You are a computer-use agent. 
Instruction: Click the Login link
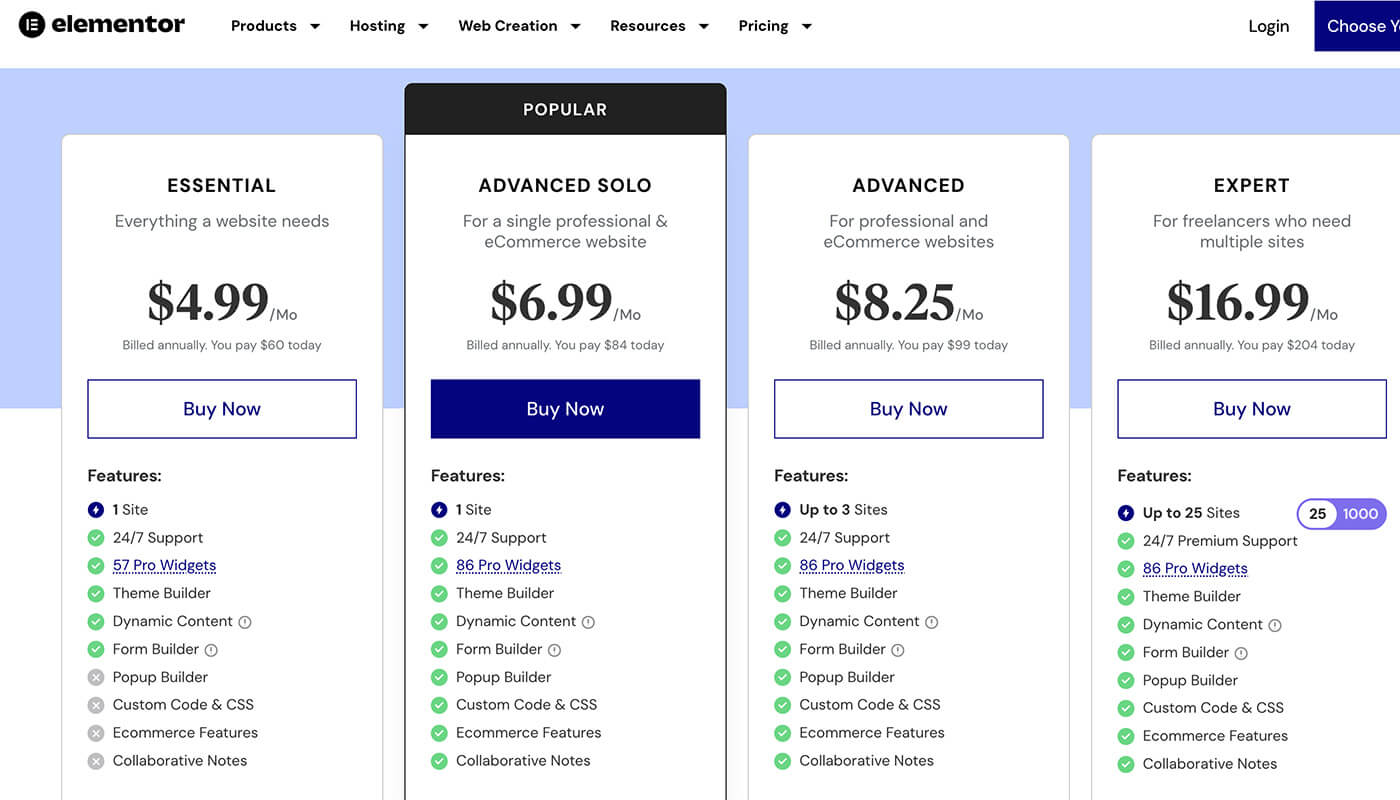1269,27
